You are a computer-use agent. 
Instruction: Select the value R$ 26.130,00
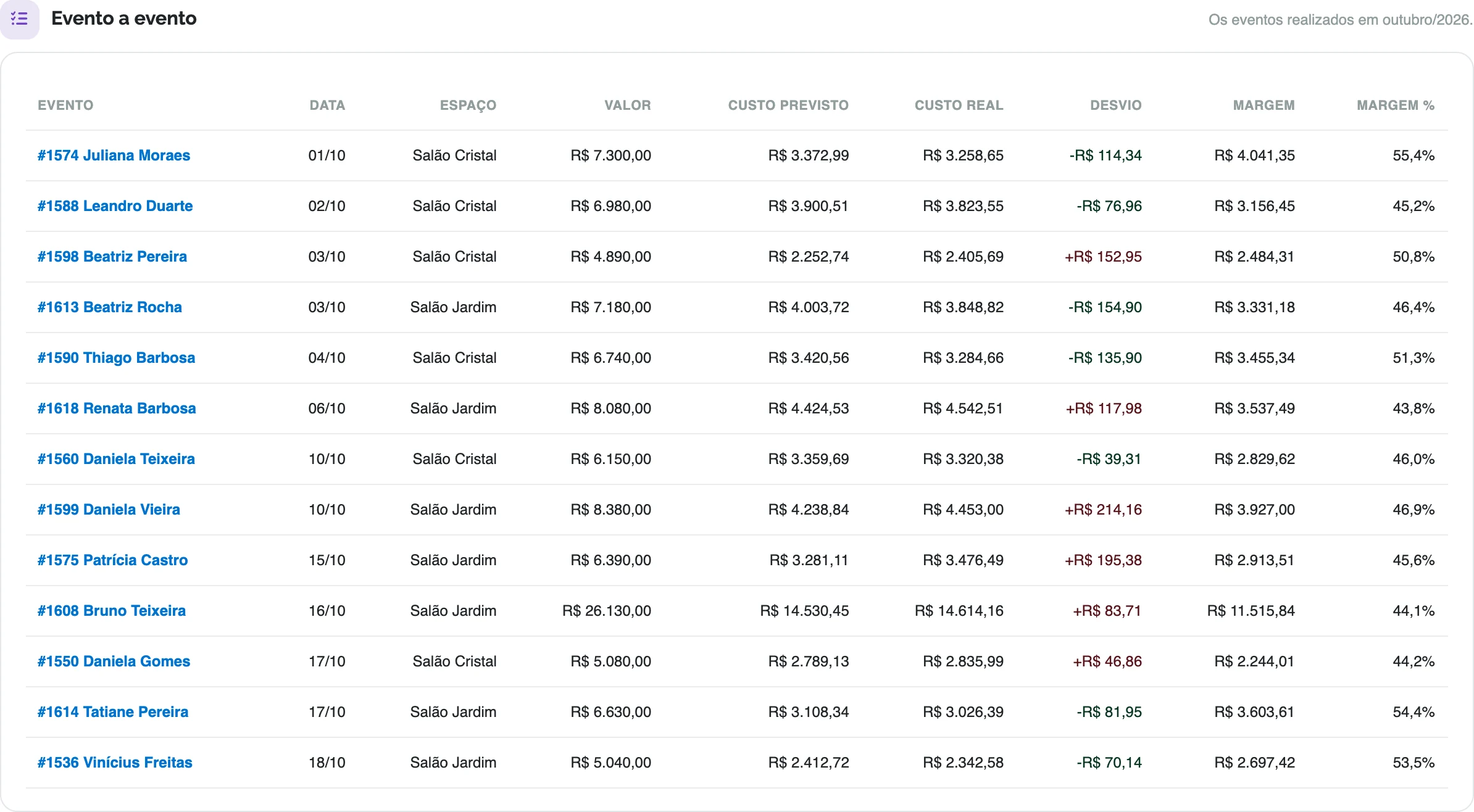(607, 611)
